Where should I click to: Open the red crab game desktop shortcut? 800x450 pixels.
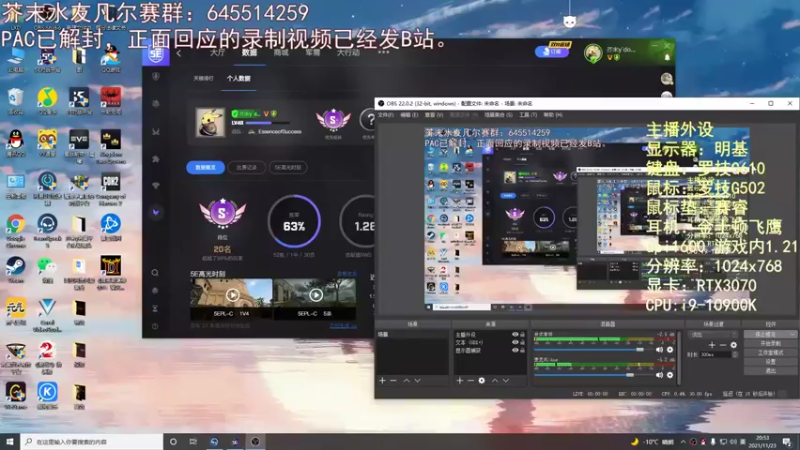point(110,98)
